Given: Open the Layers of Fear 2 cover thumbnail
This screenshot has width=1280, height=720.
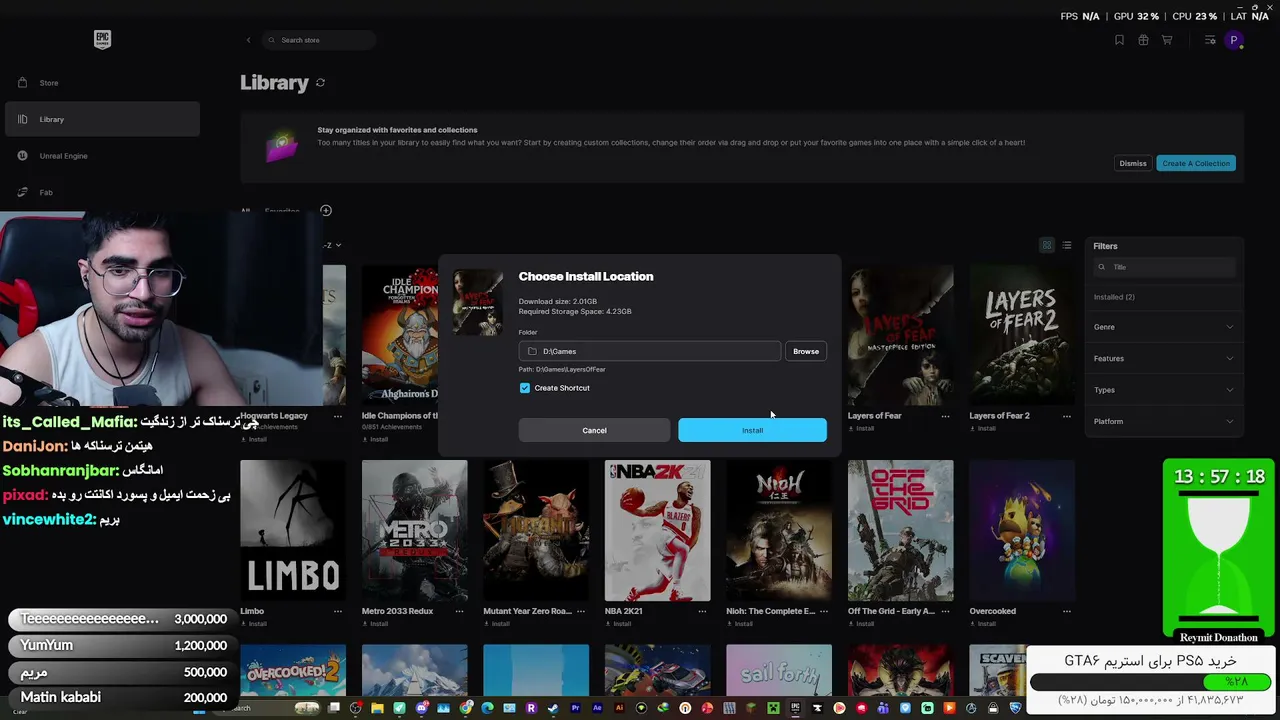Looking at the screenshot, I should coord(1022,336).
